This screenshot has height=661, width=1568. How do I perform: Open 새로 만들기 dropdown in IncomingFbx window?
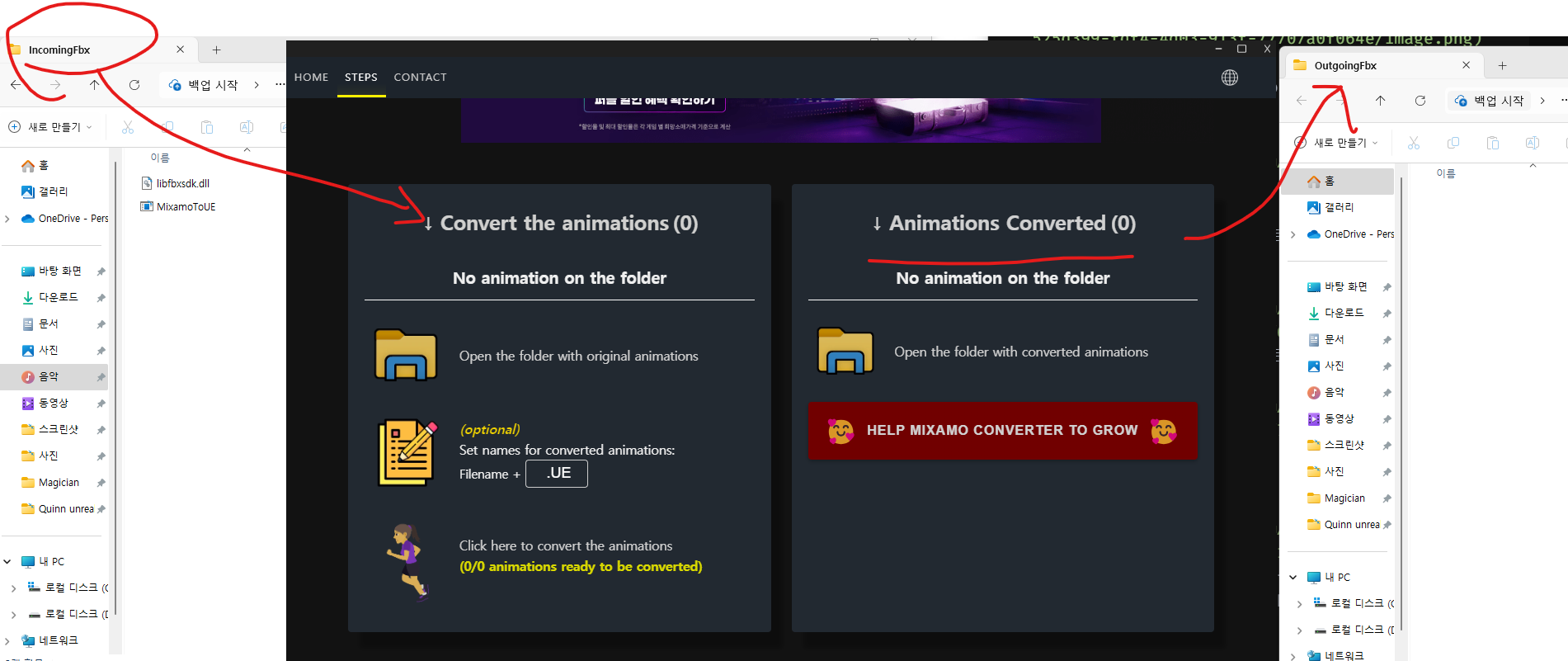(49, 127)
